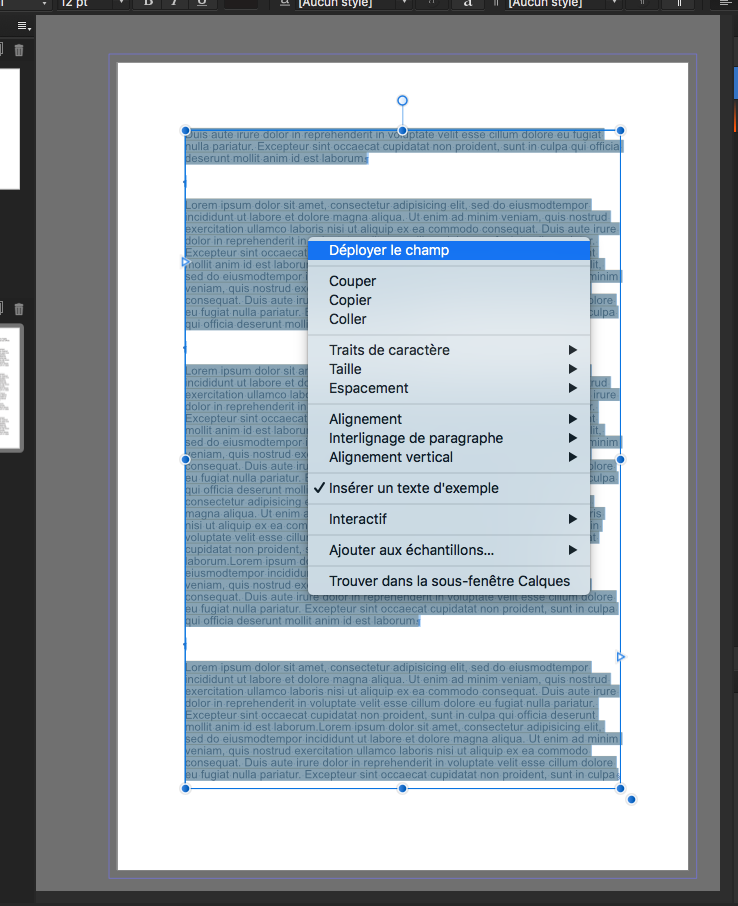This screenshot has width=738, height=906.
Task: Choose Déployer le champ
Action: tap(449, 250)
